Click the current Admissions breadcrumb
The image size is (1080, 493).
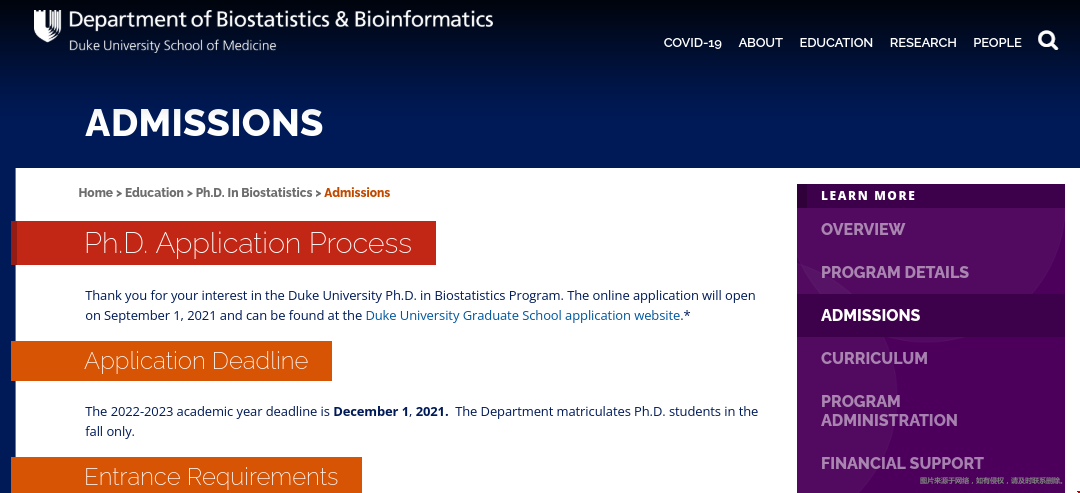pyautogui.click(x=357, y=193)
